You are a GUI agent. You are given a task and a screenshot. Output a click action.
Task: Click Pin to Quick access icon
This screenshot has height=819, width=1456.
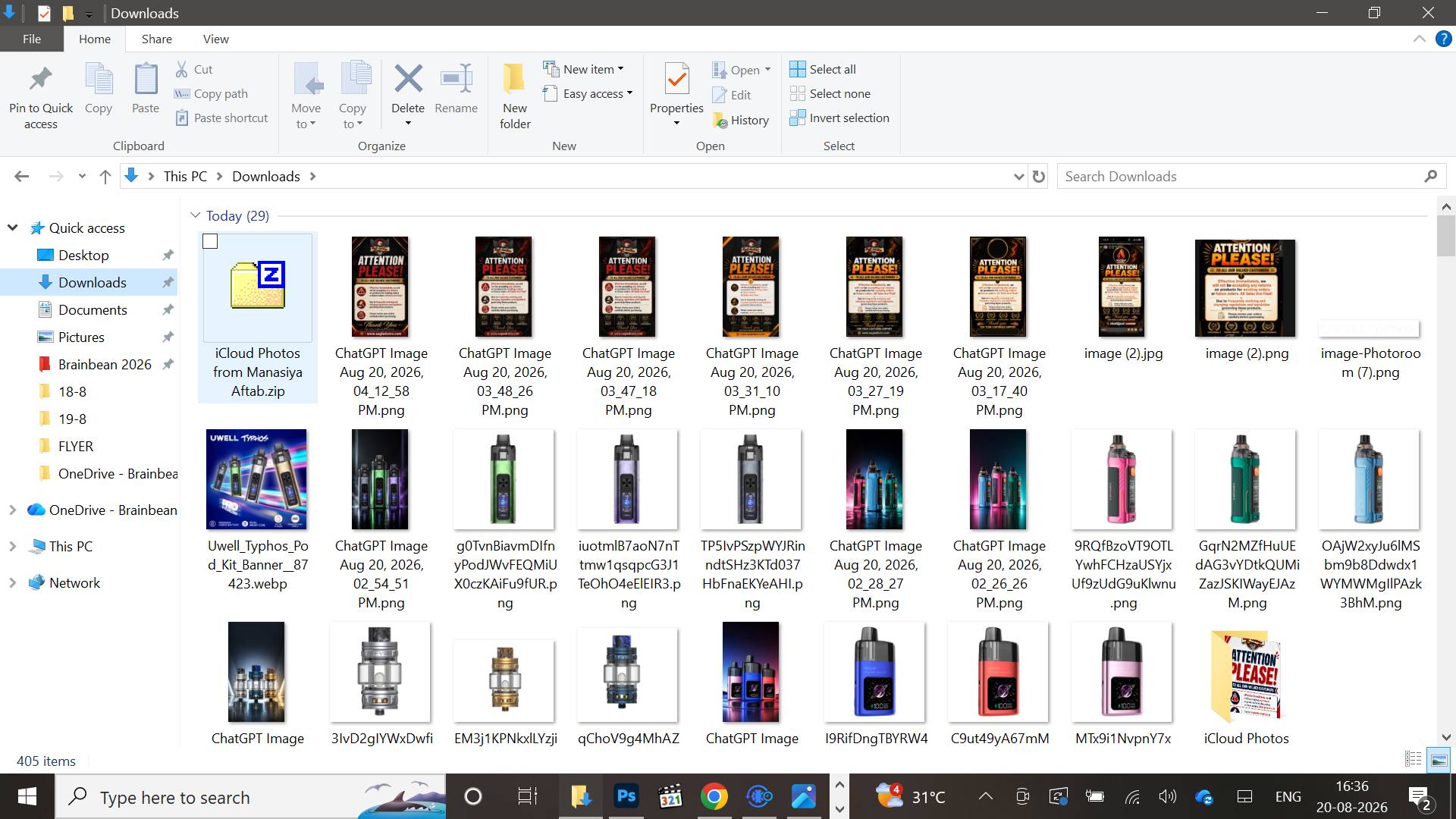point(41,79)
